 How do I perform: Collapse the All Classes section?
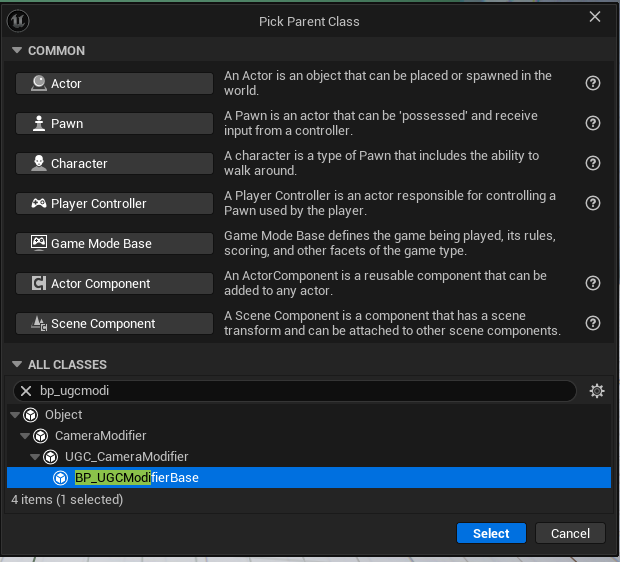(17, 365)
